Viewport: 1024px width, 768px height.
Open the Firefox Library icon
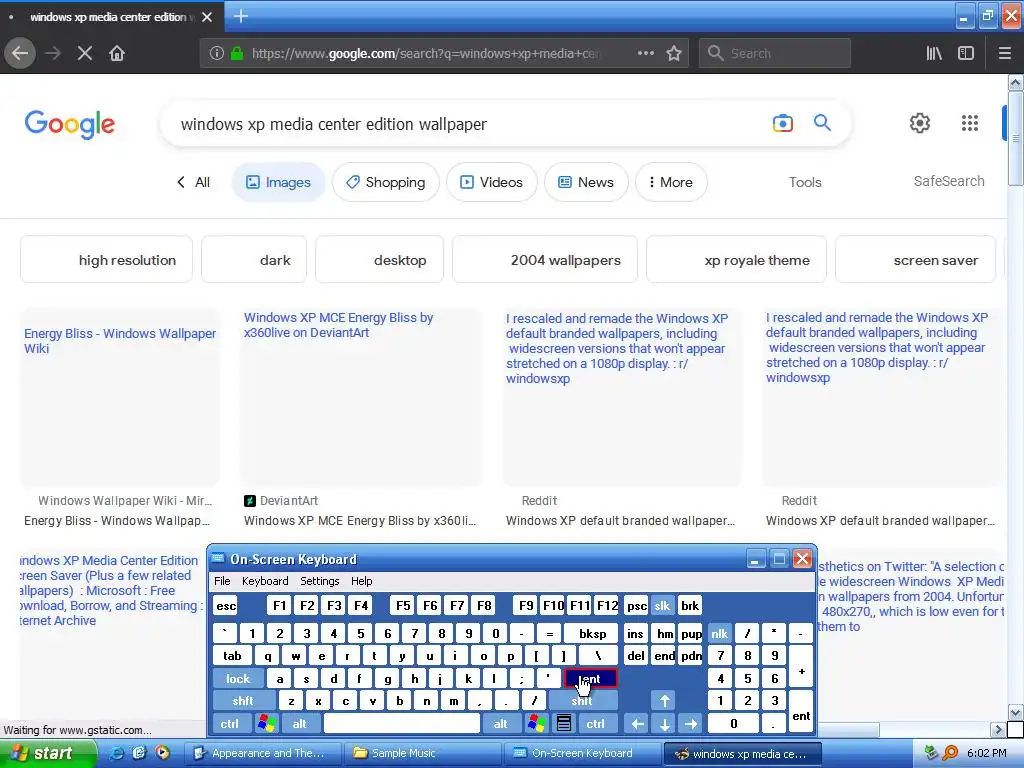pos(934,53)
